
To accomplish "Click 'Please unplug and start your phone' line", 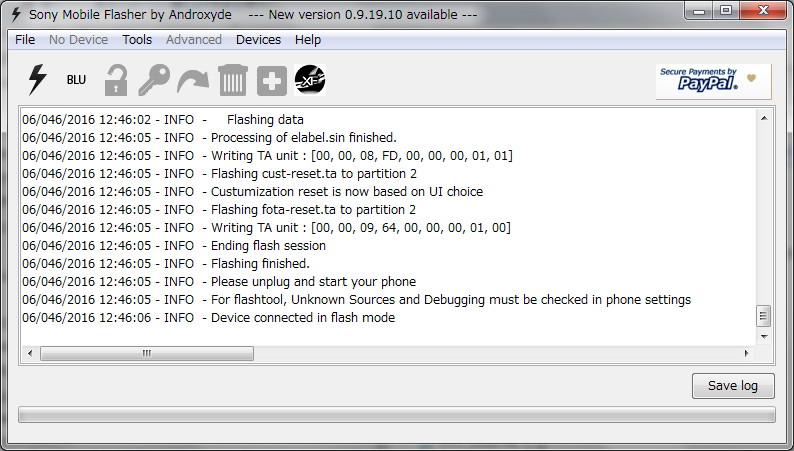I will pyautogui.click(x=219, y=281).
